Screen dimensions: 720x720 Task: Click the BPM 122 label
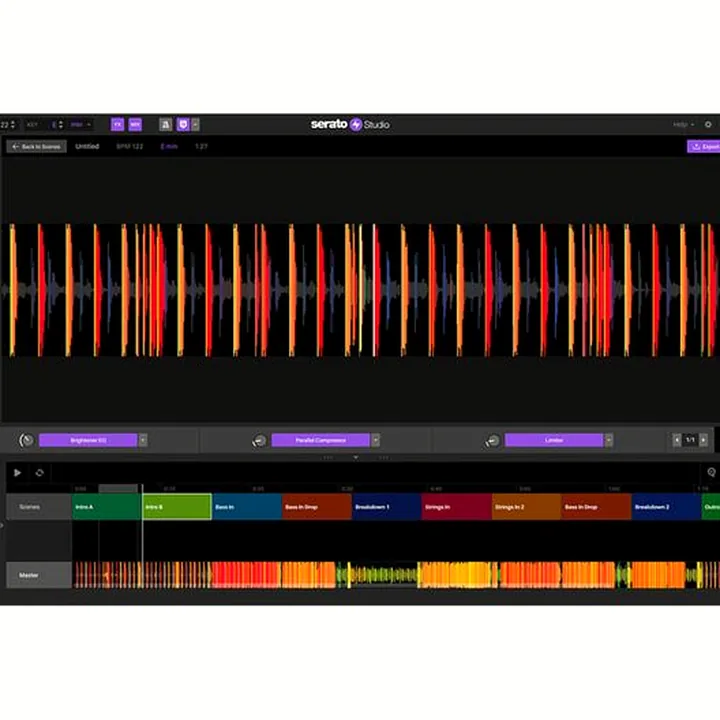tap(129, 146)
